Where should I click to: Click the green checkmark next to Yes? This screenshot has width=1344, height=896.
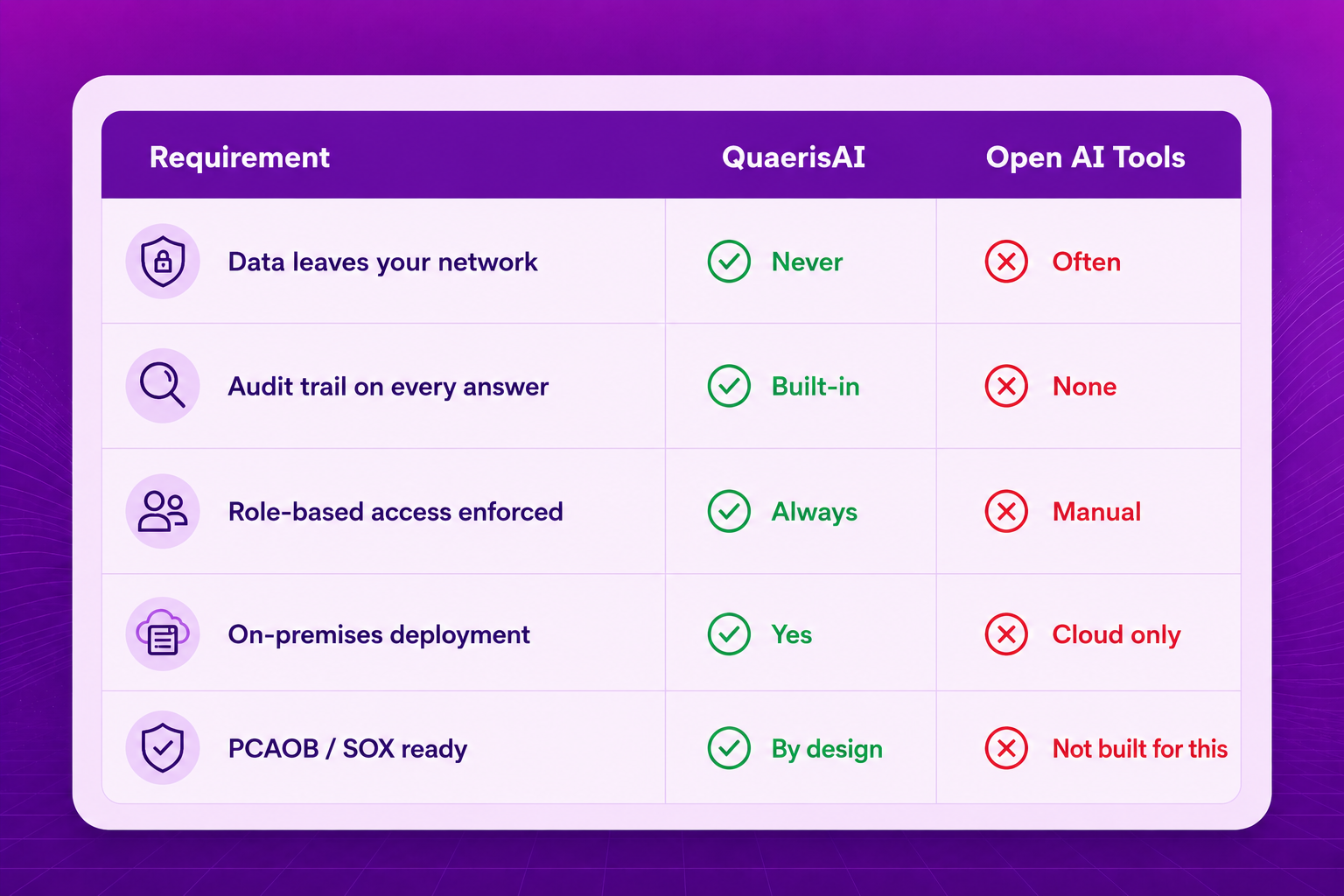click(729, 633)
